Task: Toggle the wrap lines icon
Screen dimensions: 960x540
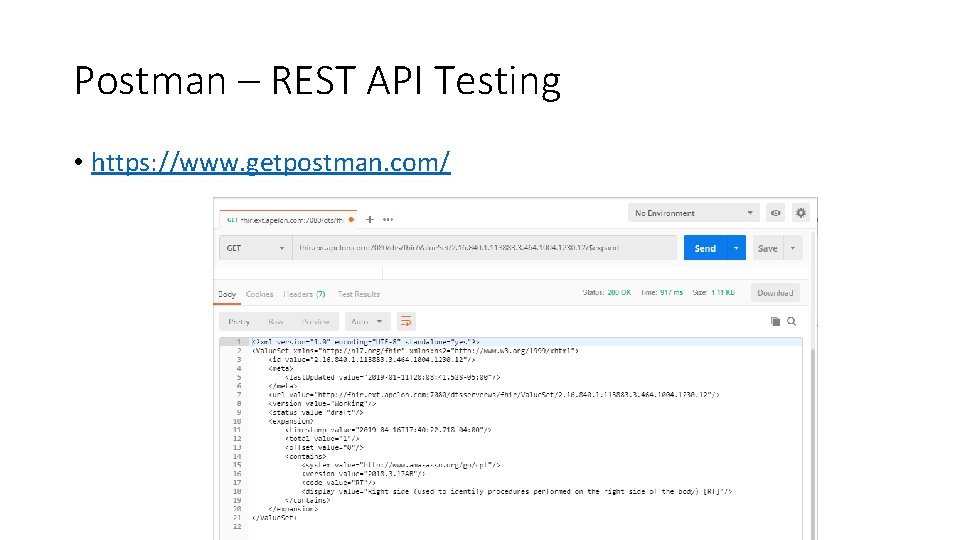Action: (406, 321)
